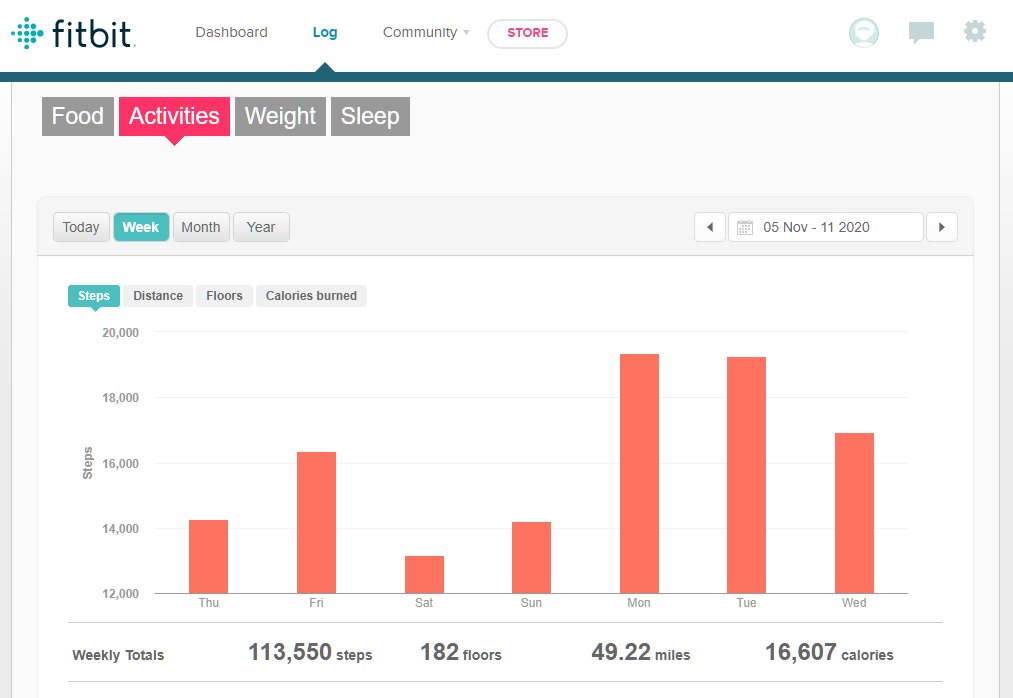The width and height of the screenshot is (1013, 698).
Task: Show the Distance chart
Action: click(158, 296)
